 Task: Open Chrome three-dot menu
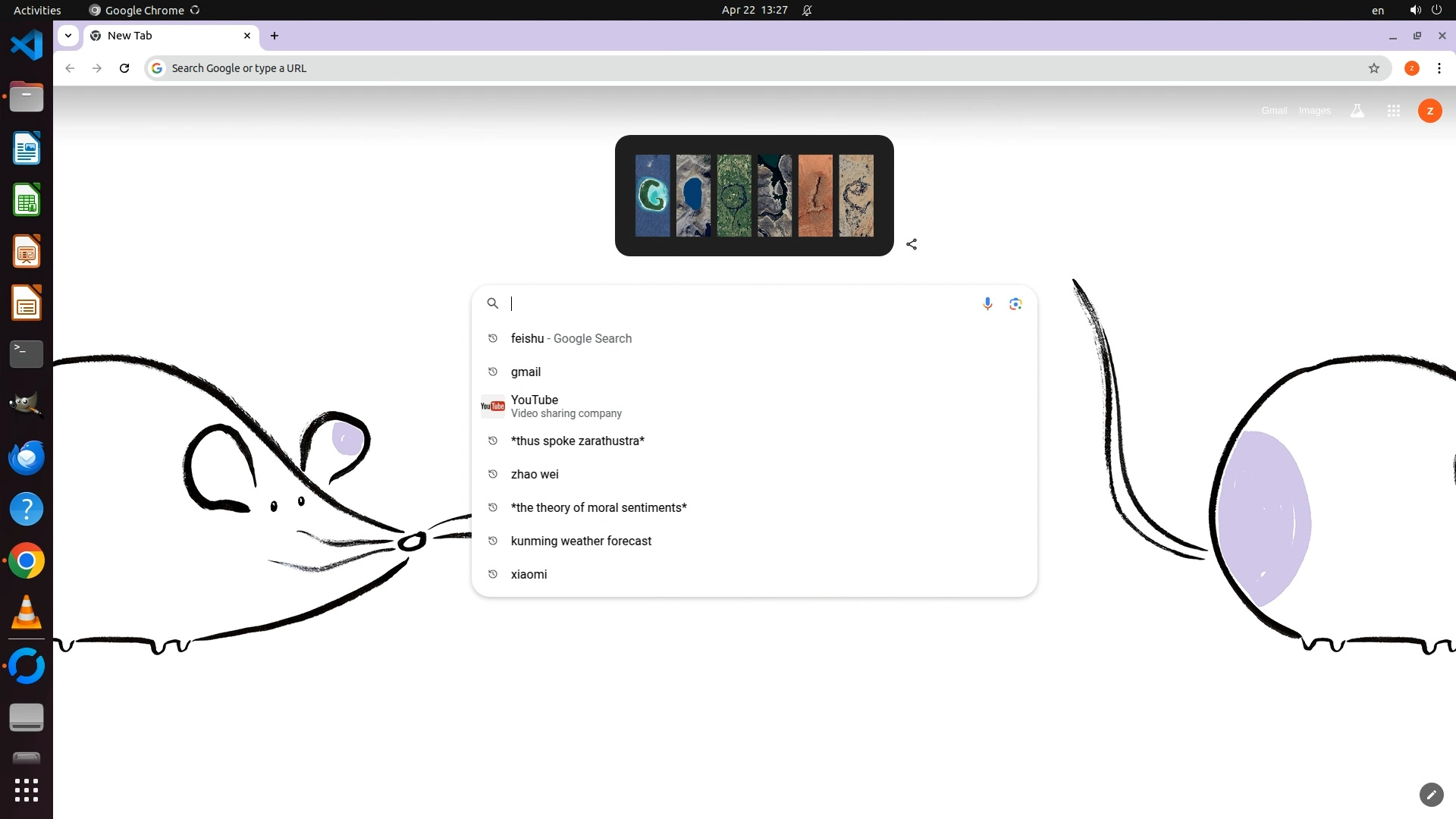[1439, 68]
